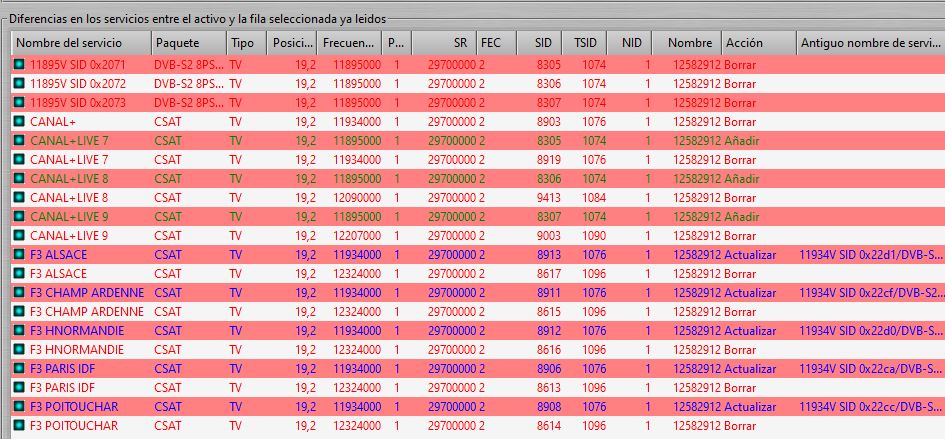Click the TV icon beside 11895V SID 0x2072
Screen dimensions: 945x439
(20, 83)
